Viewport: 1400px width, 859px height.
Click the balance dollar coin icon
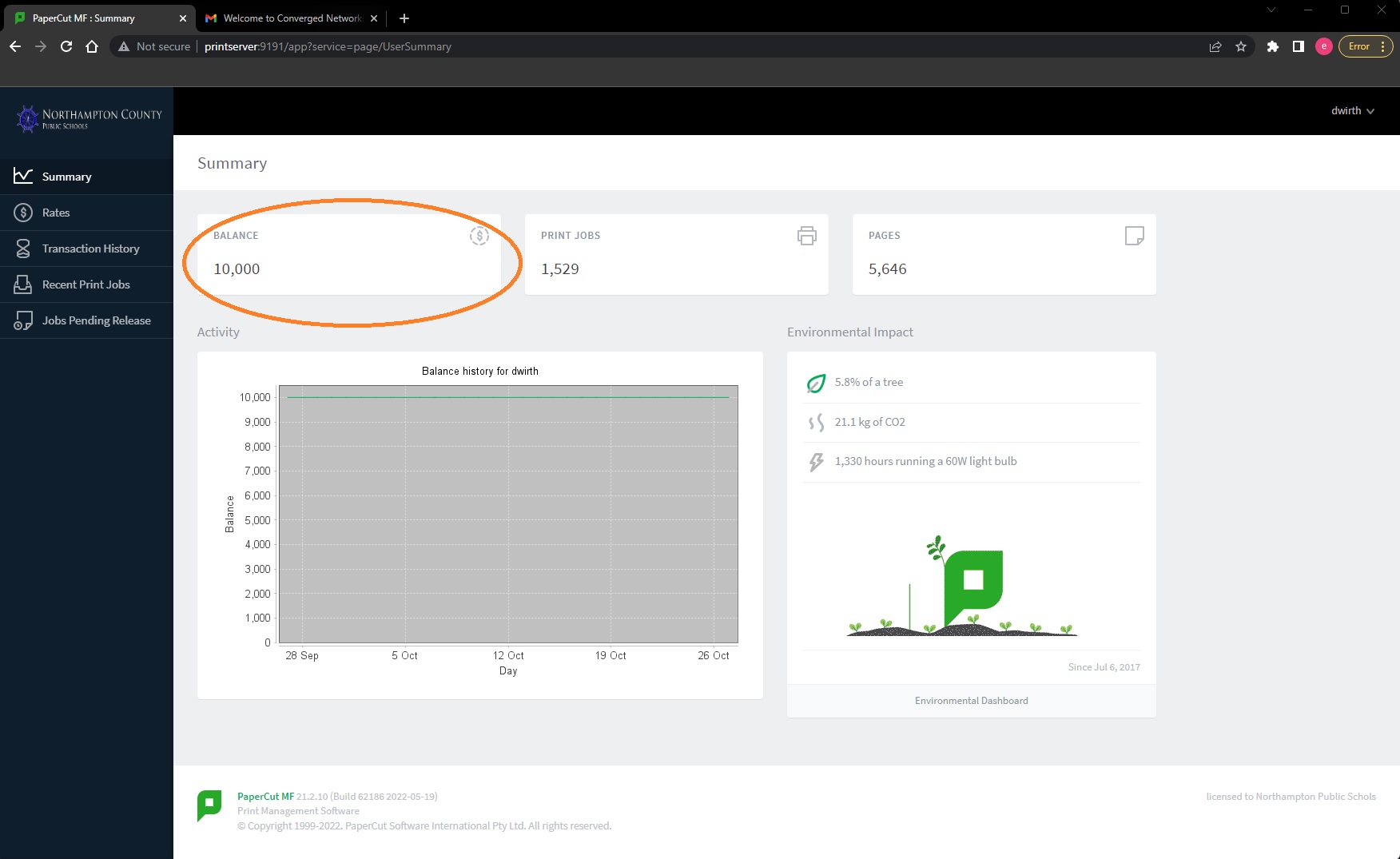(x=479, y=236)
